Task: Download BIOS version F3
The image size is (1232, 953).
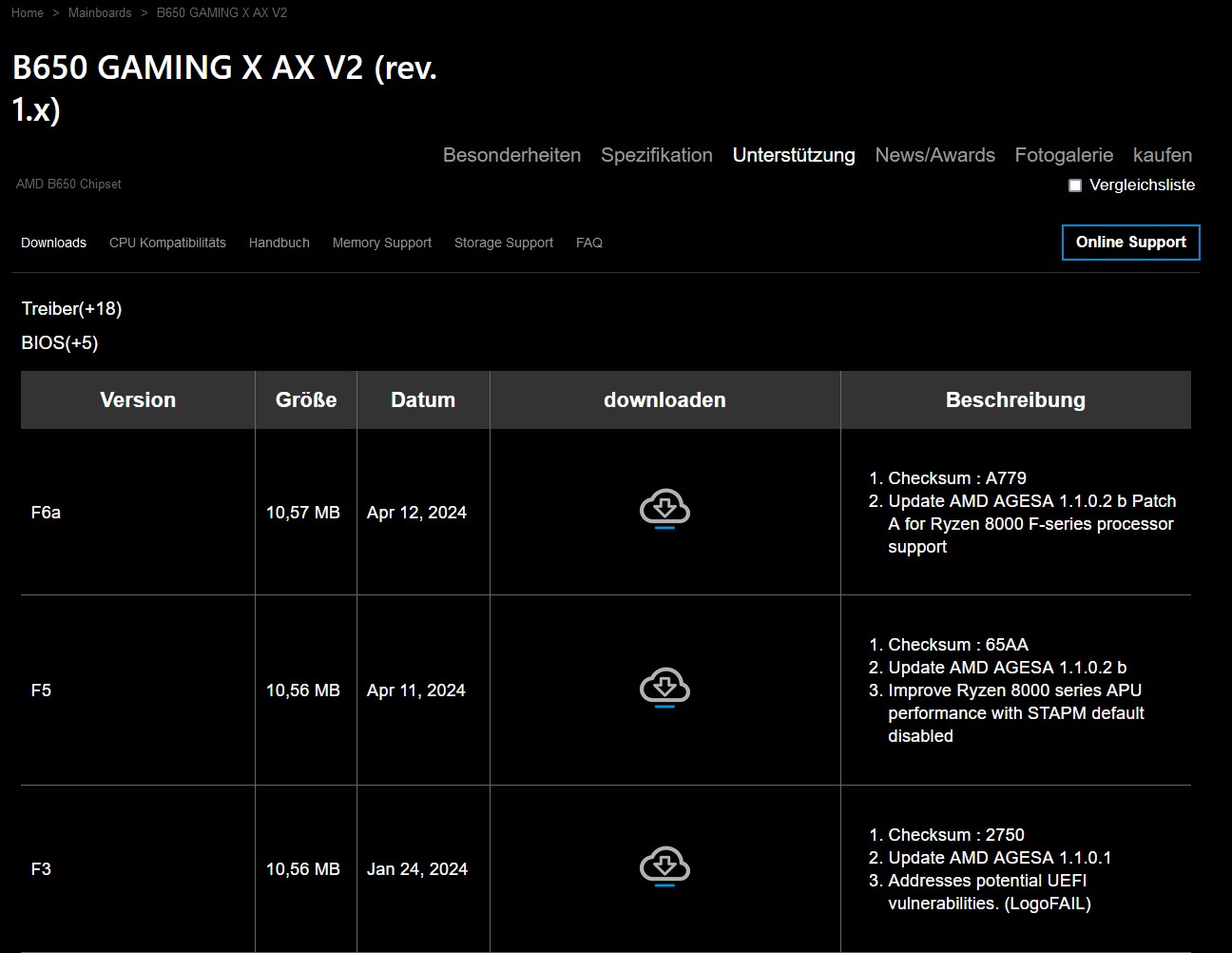Action: (664, 866)
